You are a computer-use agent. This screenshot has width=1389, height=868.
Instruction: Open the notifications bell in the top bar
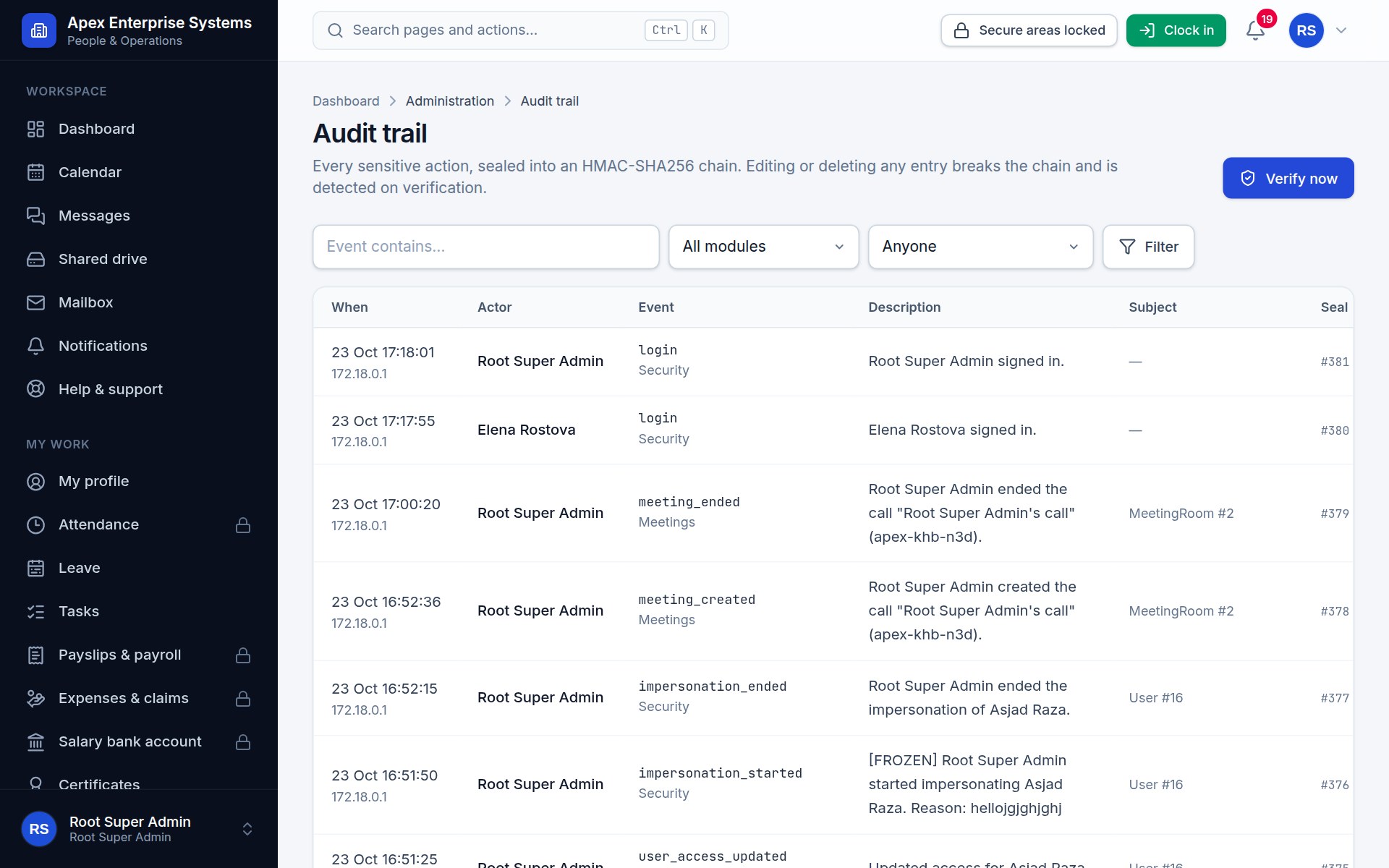pyautogui.click(x=1255, y=30)
